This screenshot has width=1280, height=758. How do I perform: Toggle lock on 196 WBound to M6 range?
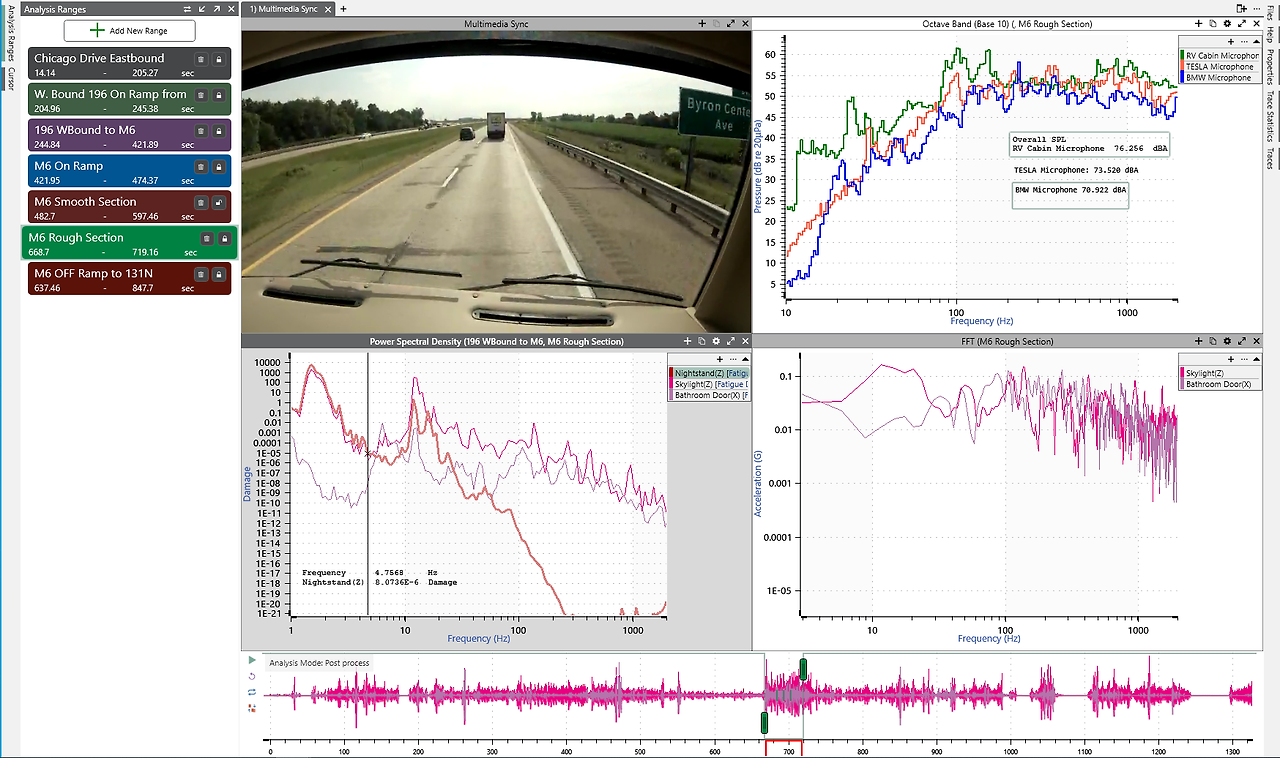click(x=218, y=131)
